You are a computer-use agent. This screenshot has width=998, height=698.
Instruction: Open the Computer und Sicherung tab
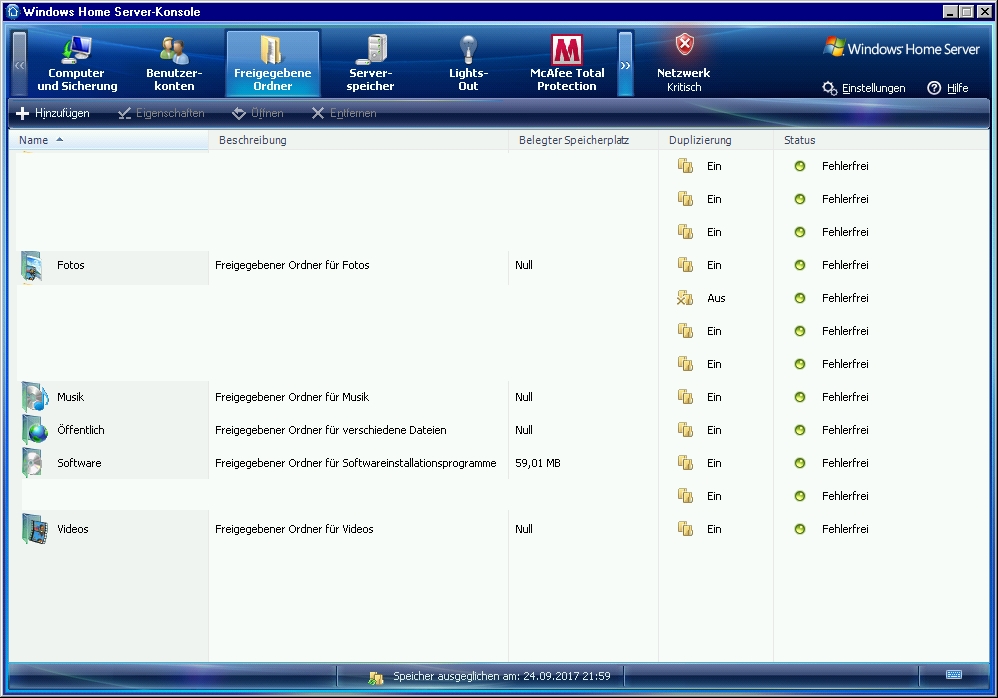coord(77,63)
